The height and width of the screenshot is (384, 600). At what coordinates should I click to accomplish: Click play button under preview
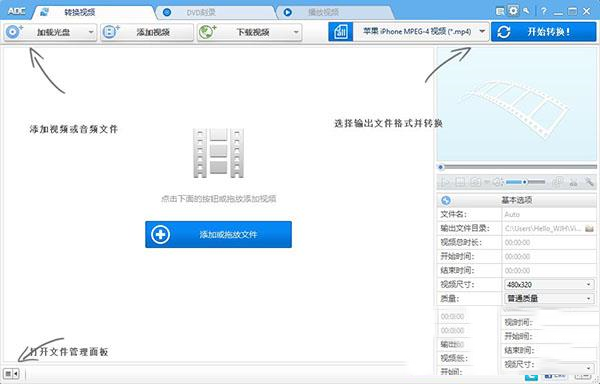pyautogui.click(x=446, y=182)
